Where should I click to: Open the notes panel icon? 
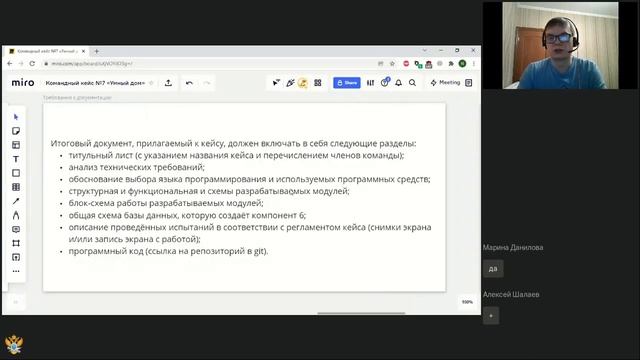coord(469,83)
